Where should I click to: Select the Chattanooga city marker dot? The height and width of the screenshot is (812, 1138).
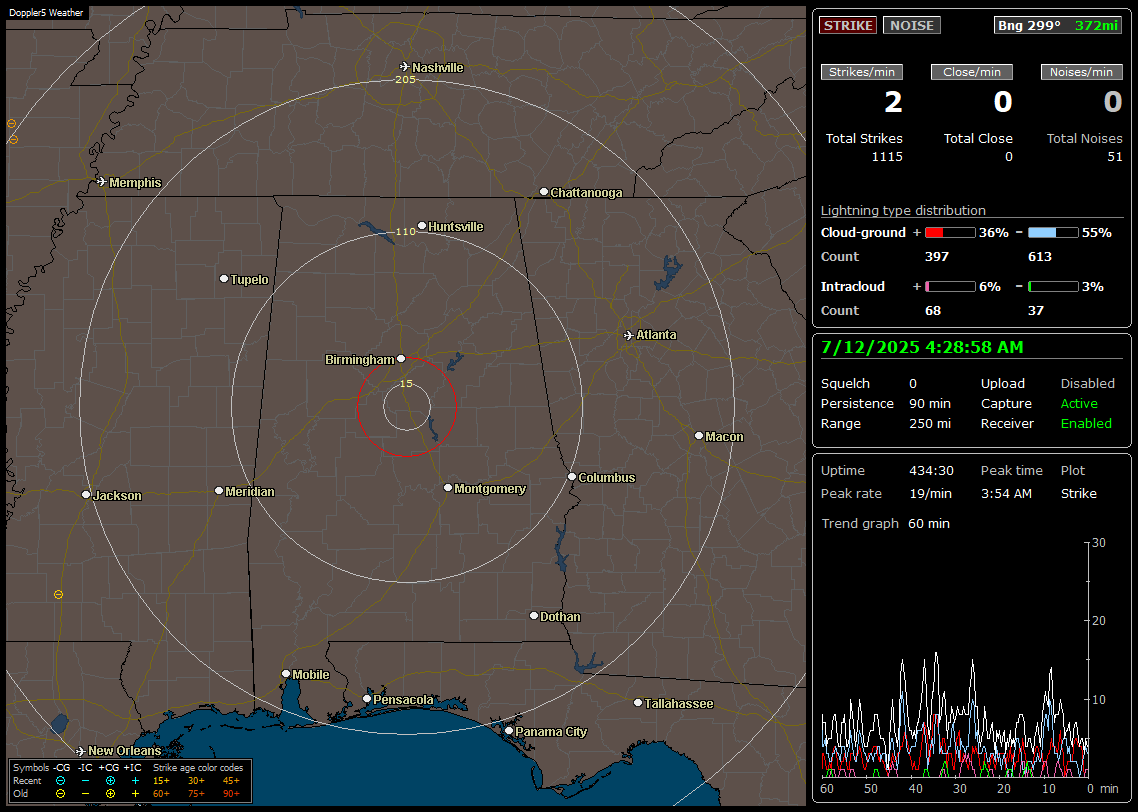[x=544, y=192]
